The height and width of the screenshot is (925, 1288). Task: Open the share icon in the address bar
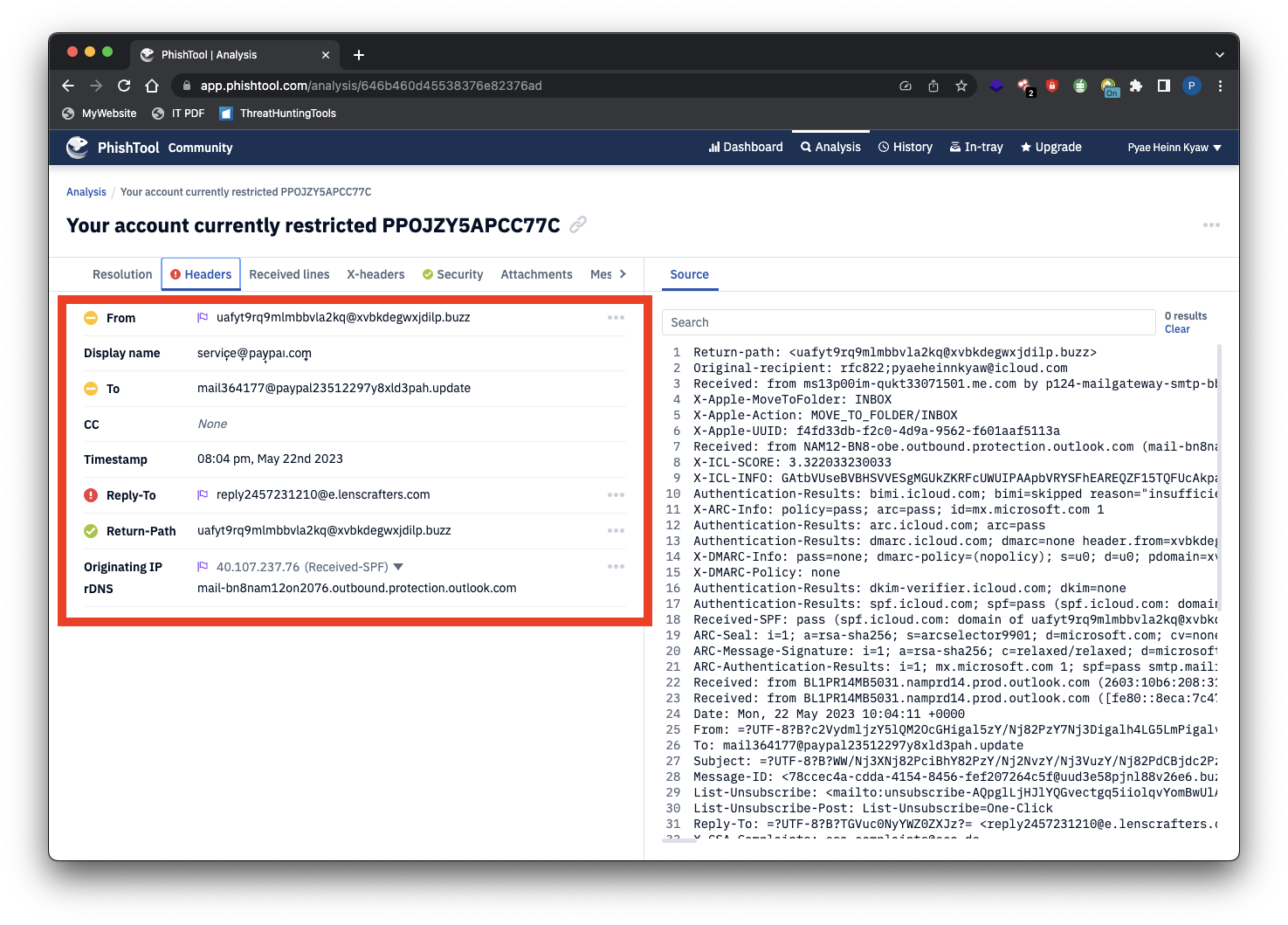[x=933, y=86]
